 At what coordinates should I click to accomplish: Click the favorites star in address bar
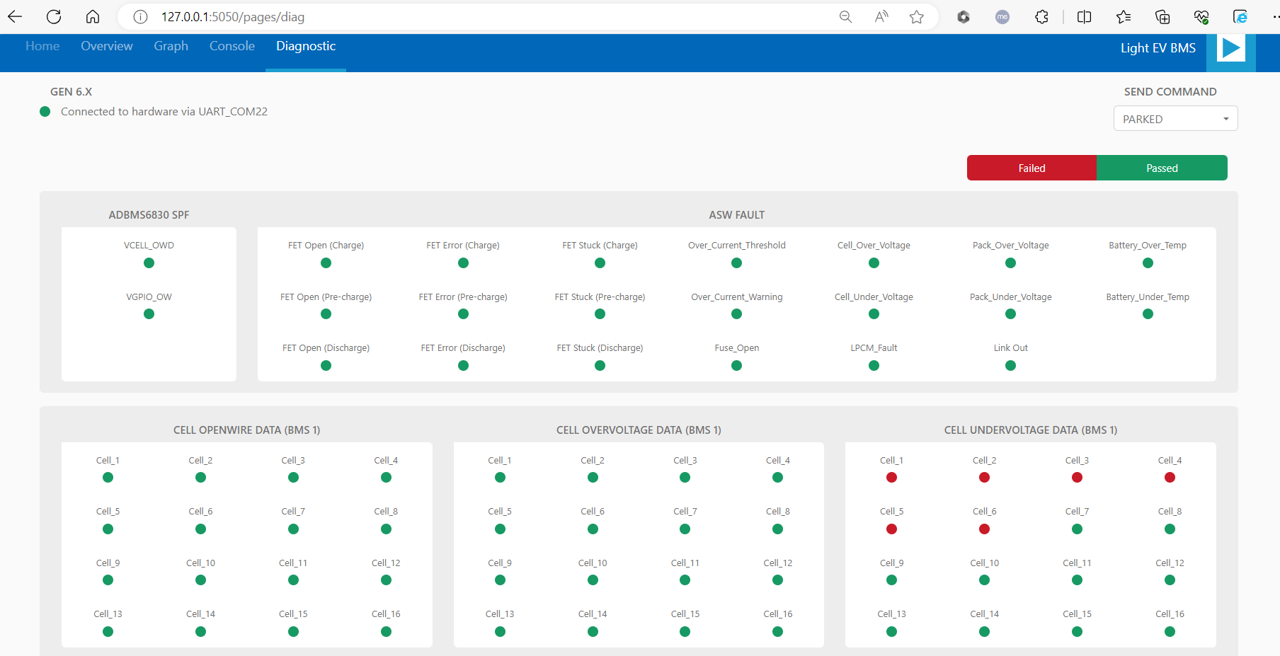(916, 16)
